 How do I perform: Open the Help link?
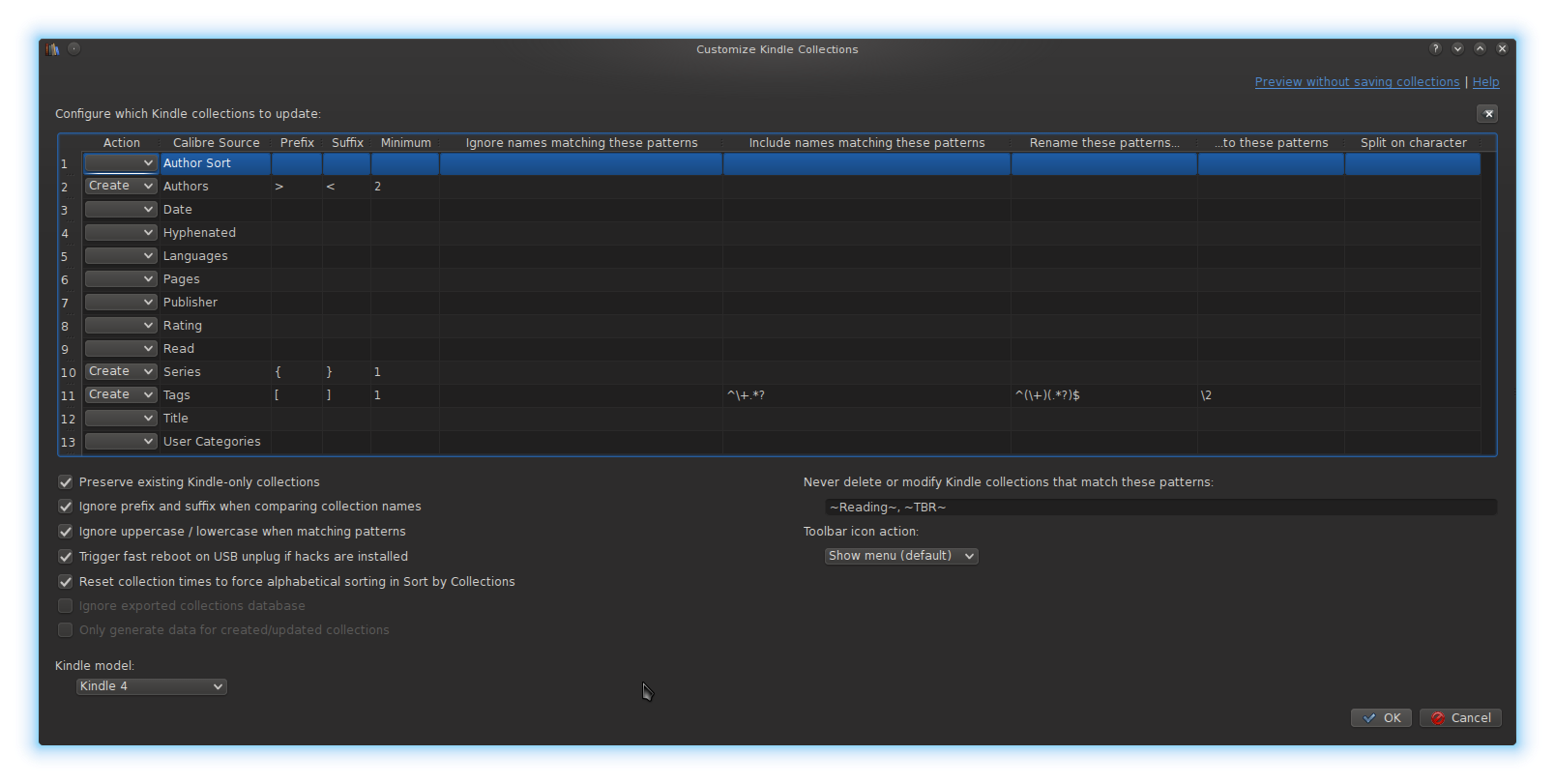(1485, 82)
